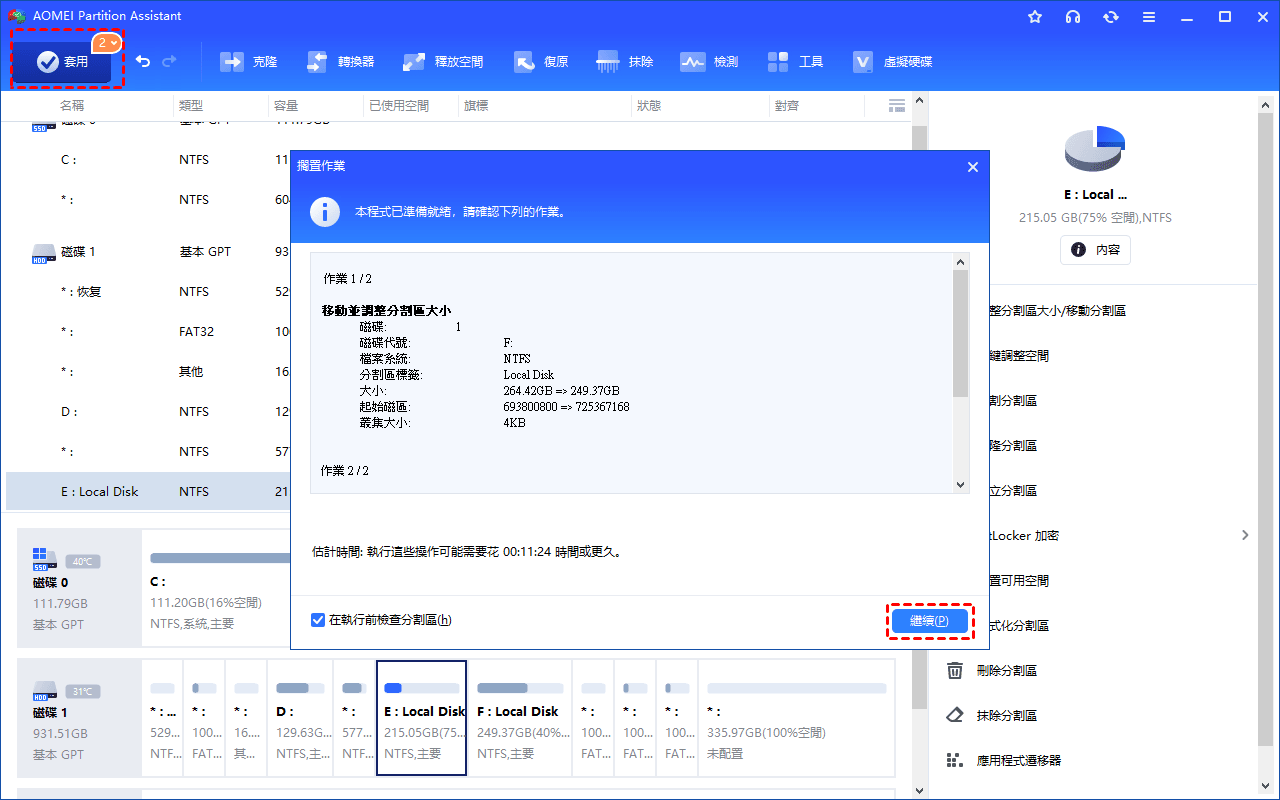Close the 擱置作業 dialog
The height and width of the screenshot is (800, 1280).
point(973,167)
